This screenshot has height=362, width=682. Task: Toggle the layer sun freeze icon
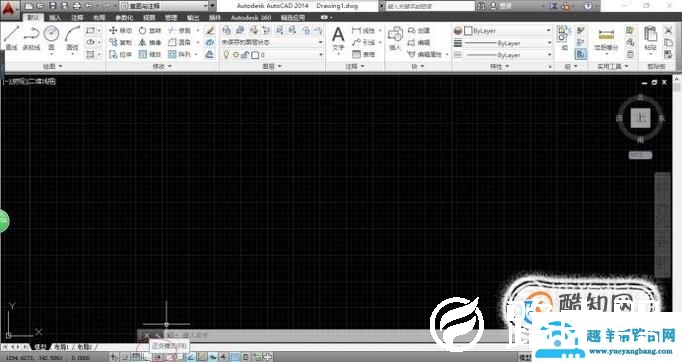click(x=236, y=55)
